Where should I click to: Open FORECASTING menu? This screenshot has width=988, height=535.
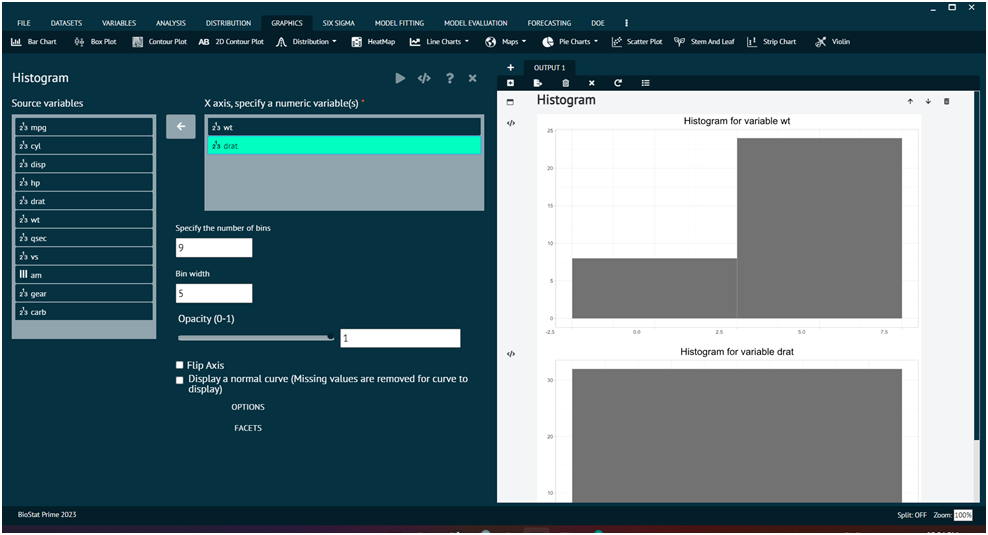[x=549, y=23]
